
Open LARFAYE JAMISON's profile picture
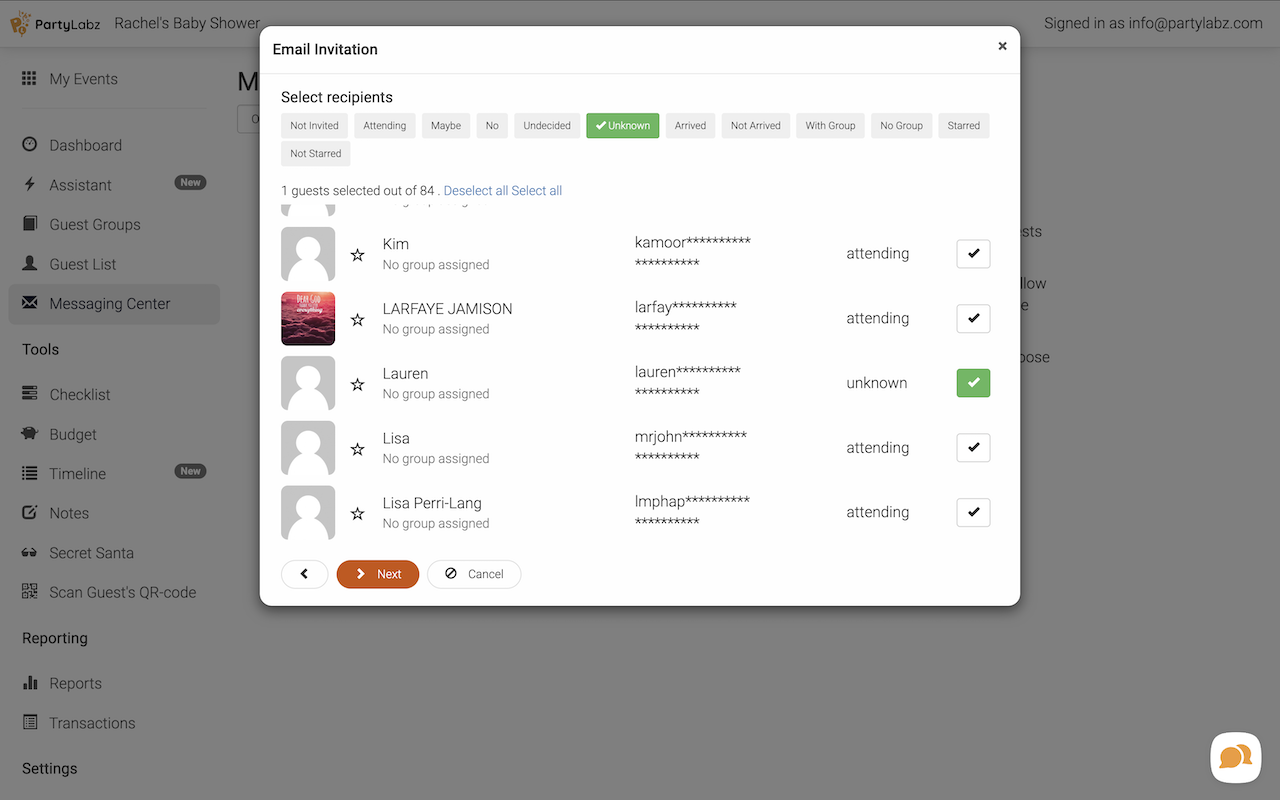point(308,319)
